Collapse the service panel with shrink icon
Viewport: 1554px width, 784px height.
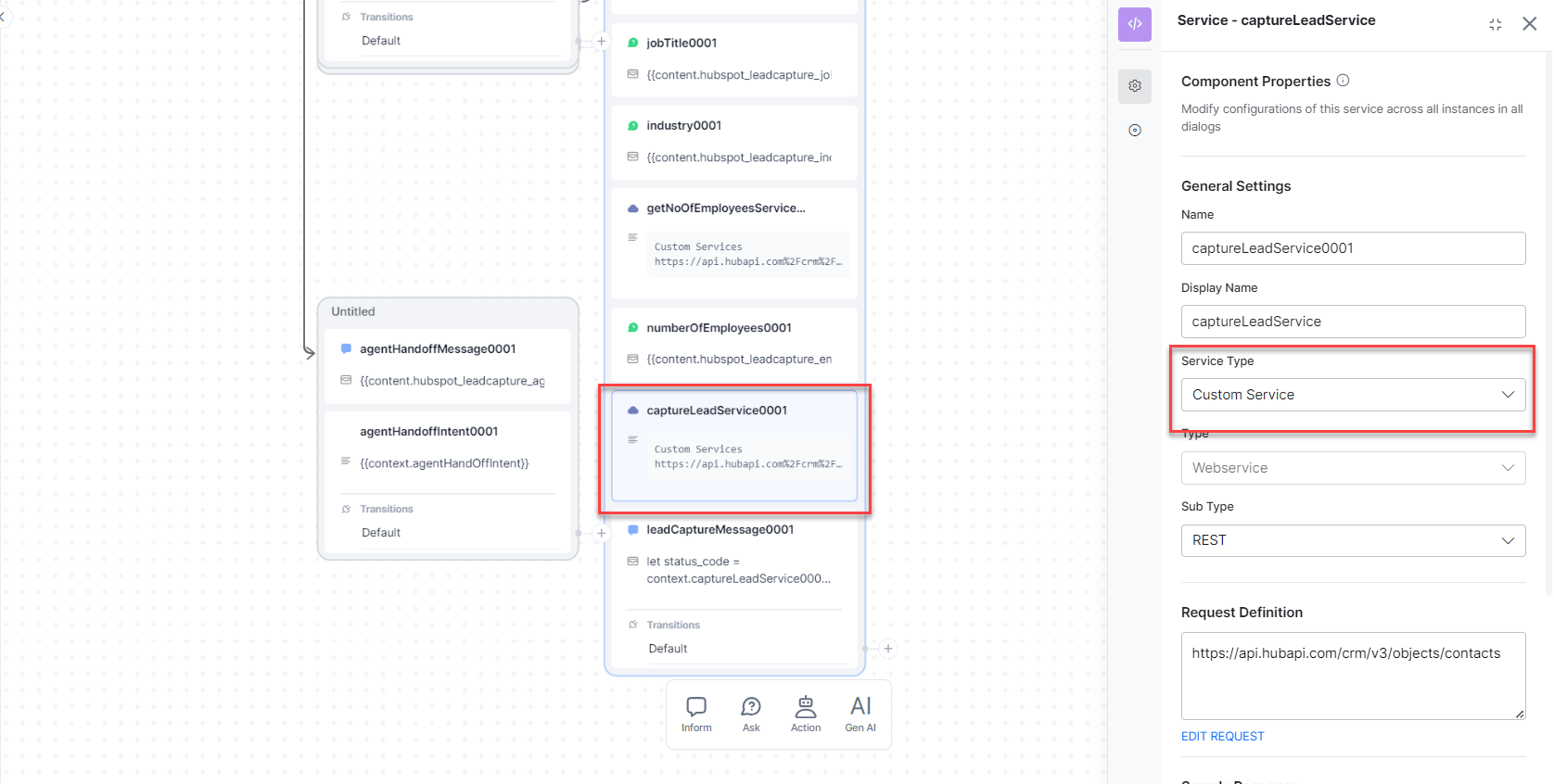pyautogui.click(x=1496, y=24)
